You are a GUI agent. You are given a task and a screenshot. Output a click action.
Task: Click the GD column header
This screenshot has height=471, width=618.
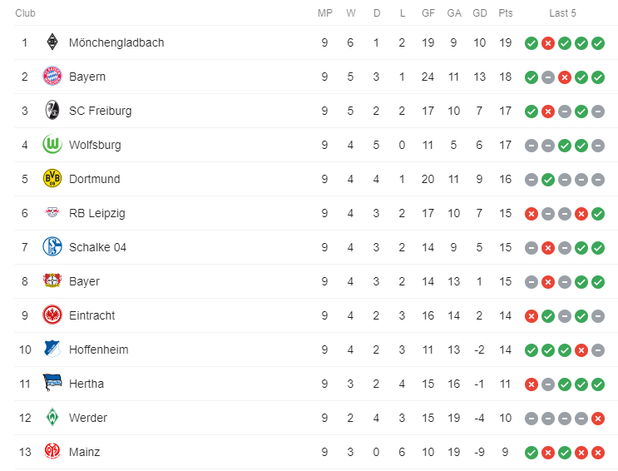tap(480, 13)
